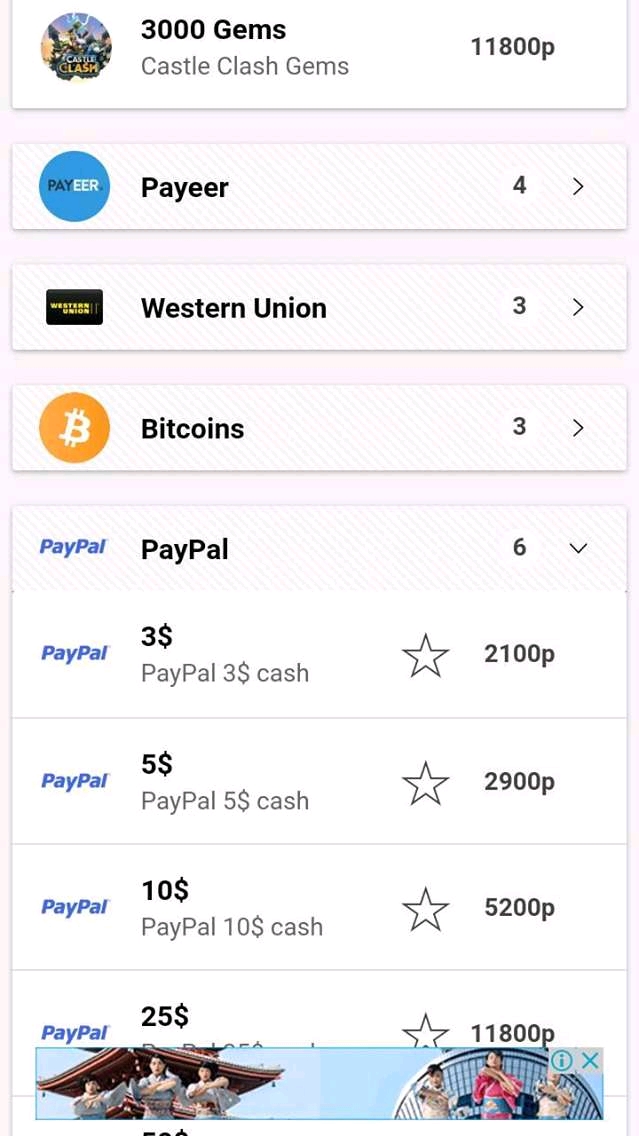Collapse the PayPal category chevron
Image resolution: width=639 pixels, height=1136 pixels.
coord(578,548)
